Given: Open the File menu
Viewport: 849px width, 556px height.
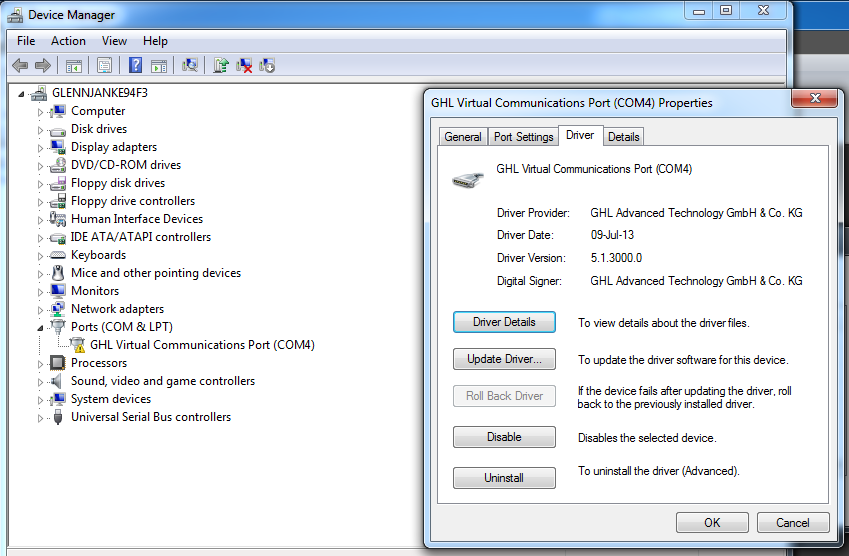Looking at the screenshot, I should point(26,41).
